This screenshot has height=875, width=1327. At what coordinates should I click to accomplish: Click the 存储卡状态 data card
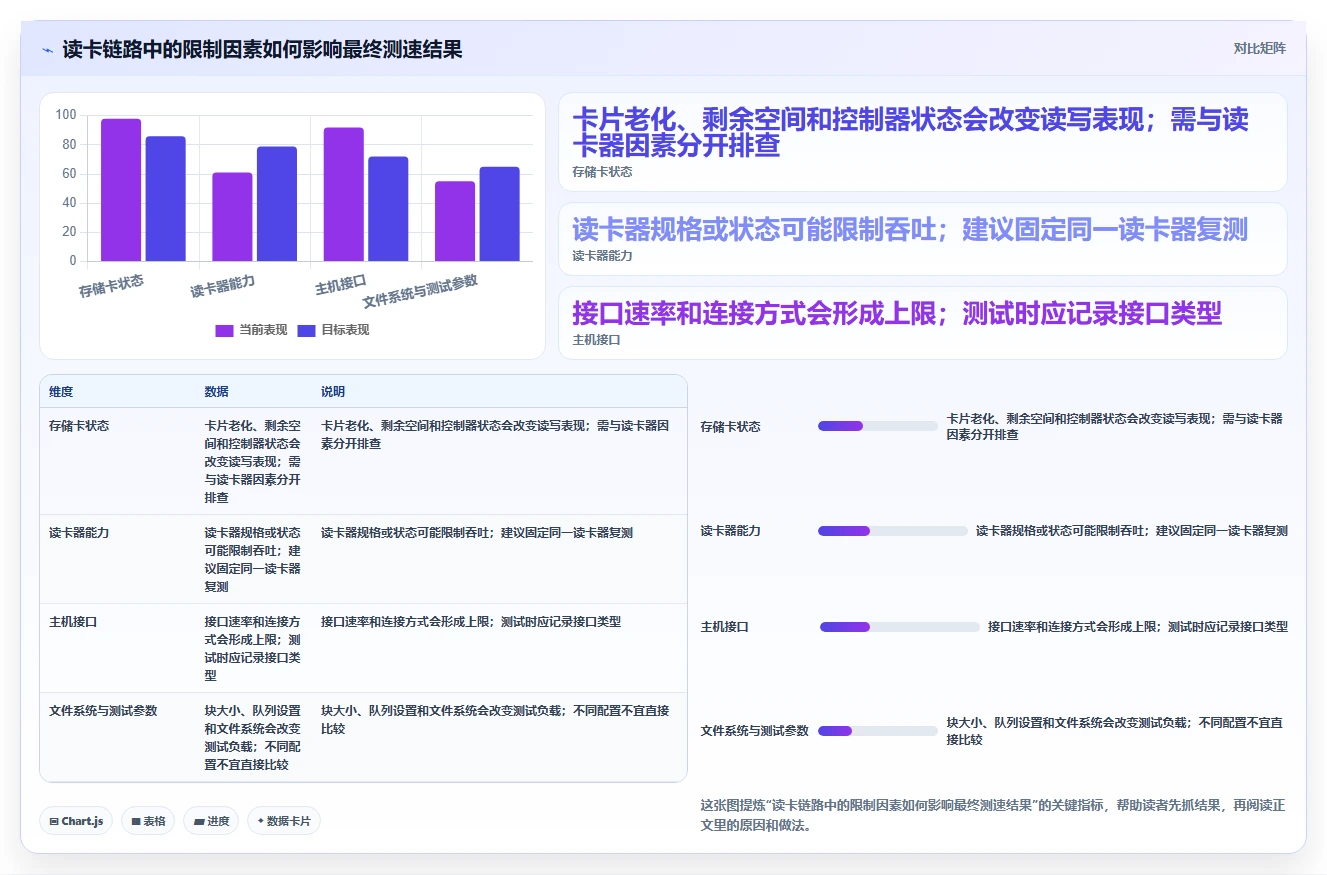(922, 142)
